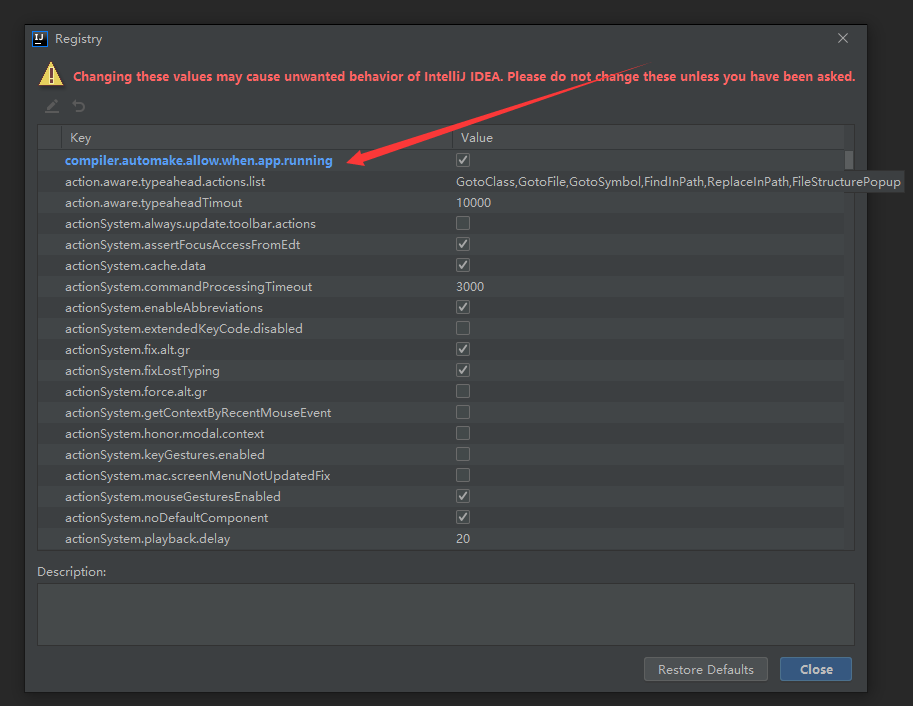This screenshot has width=913, height=706.
Task: Select actionSystem.assertFocusAccessFromEdt key name
Action: tap(183, 245)
